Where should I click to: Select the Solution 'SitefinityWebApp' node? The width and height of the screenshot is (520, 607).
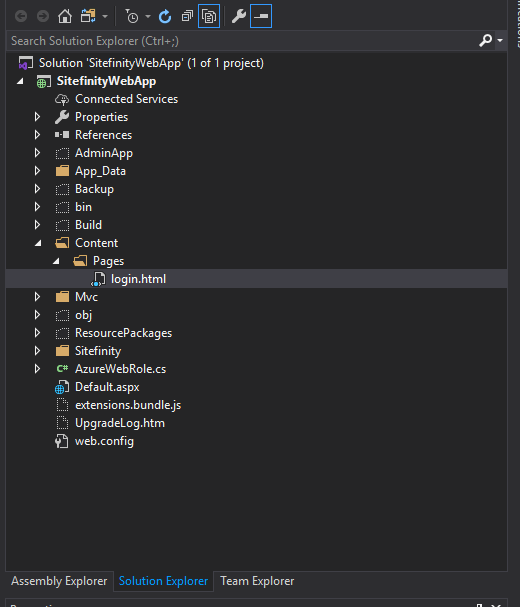click(151, 63)
